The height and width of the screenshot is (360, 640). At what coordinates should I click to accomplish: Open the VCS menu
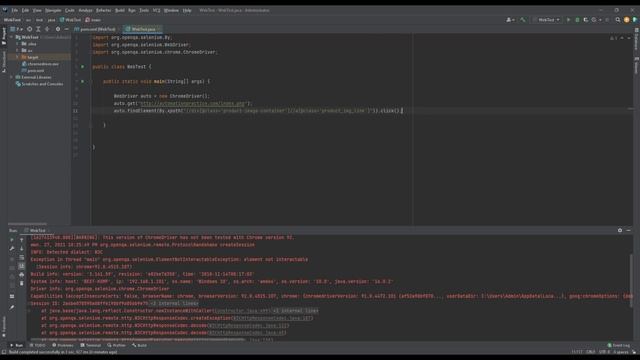pyautogui.click(x=156, y=10)
